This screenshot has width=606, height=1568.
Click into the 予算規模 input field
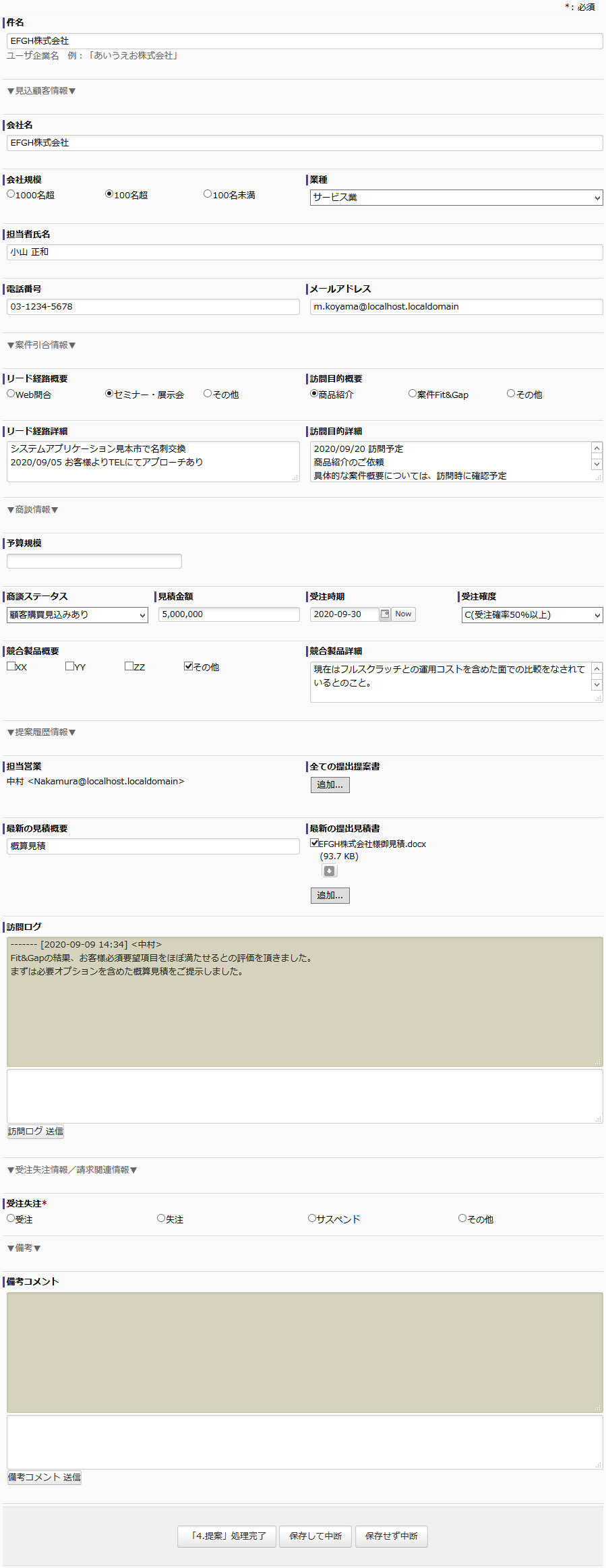(94, 561)
